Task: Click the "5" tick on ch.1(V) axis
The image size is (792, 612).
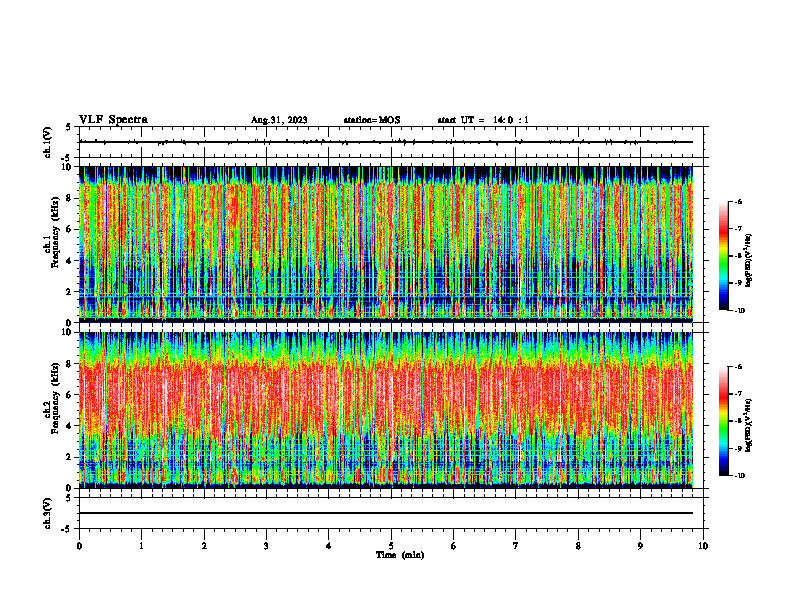Action: pos(68,127)
